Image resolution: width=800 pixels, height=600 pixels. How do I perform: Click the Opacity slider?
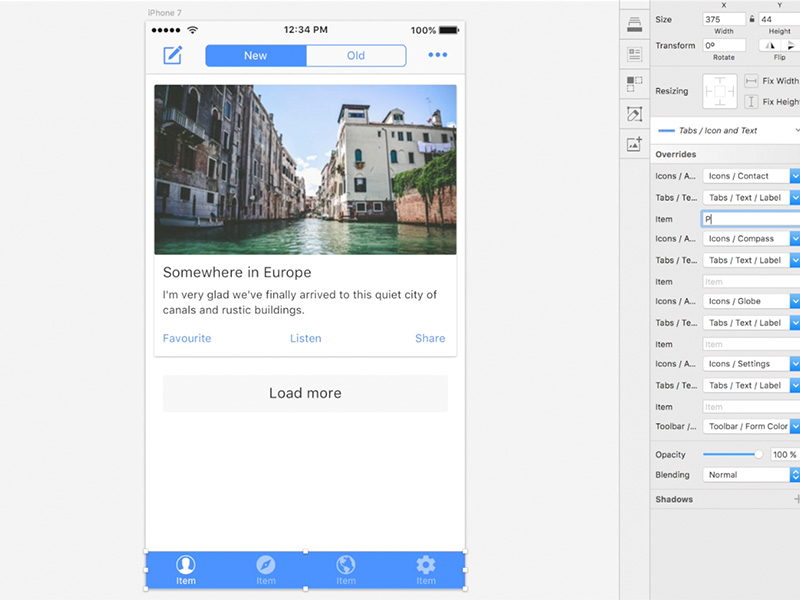click(x=733, y=454)
